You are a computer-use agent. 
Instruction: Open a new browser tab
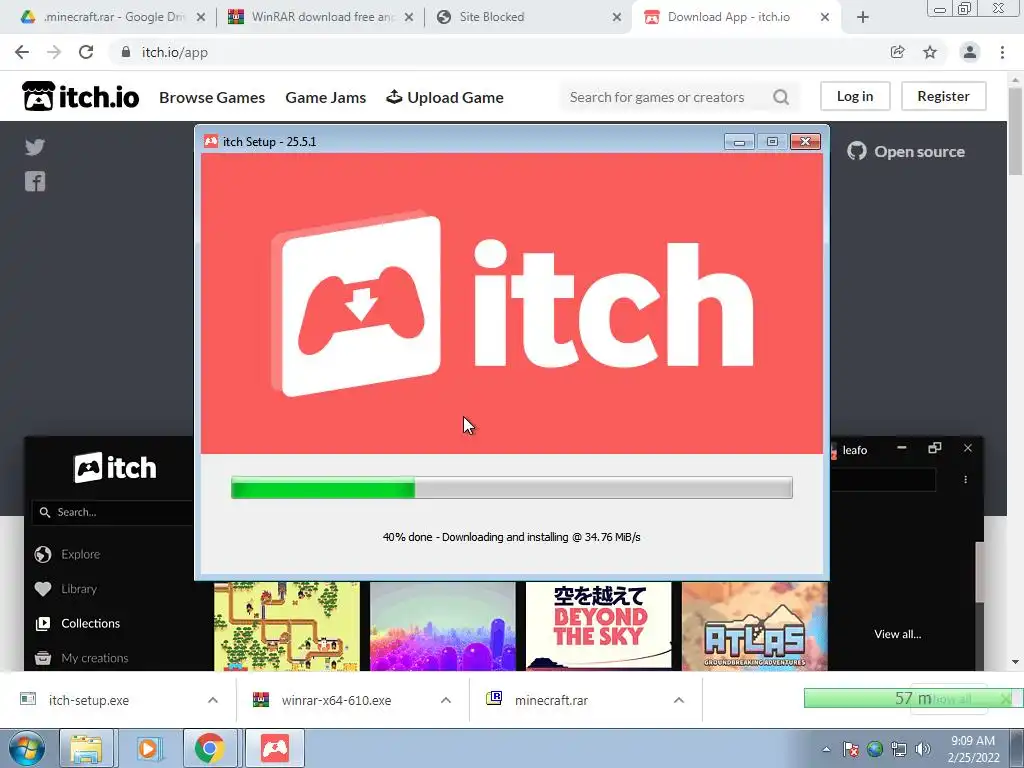pos(863,17)
